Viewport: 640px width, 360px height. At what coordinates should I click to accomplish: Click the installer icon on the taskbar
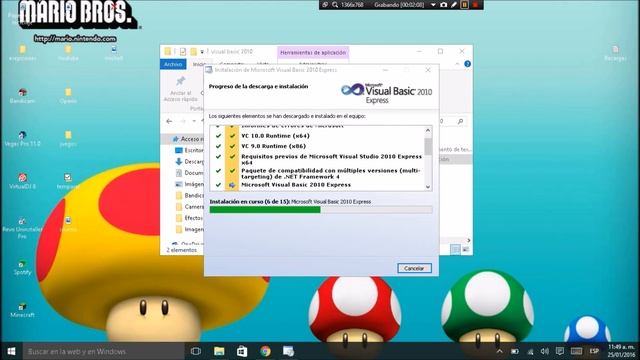coord(289,351)
